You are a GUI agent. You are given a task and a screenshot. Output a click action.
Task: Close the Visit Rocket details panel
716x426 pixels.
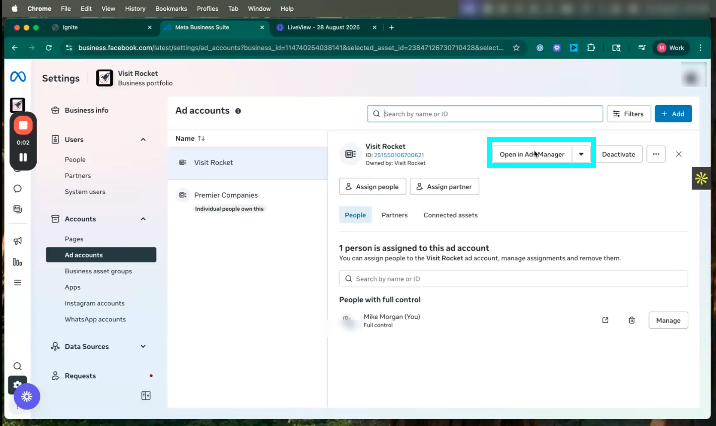[679, 154]
